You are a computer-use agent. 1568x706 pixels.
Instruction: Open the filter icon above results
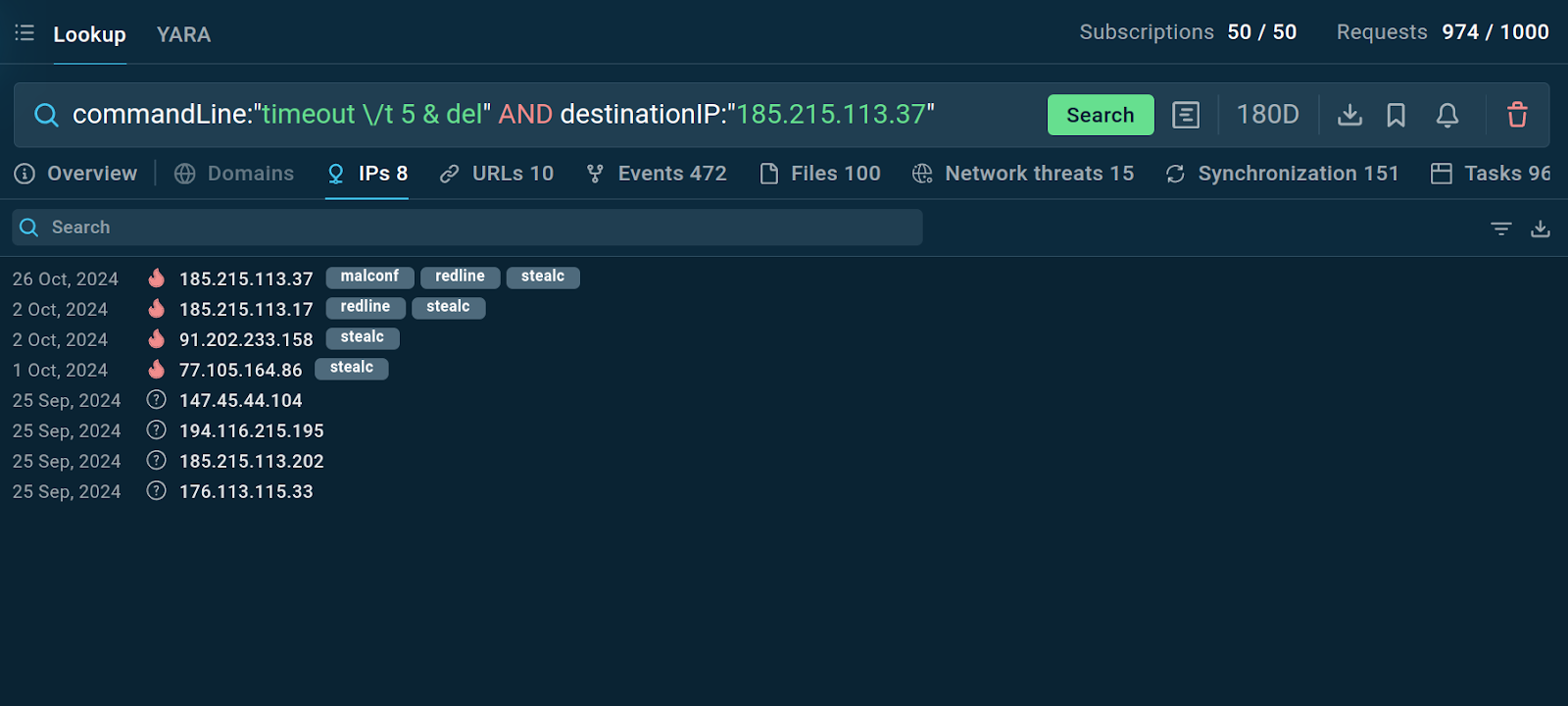click(1501, 228)
